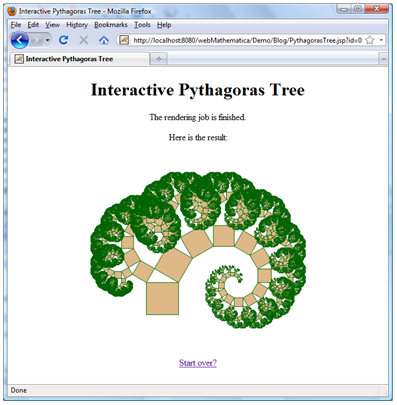Open the back/forward history dropdown arrow
This screenshot has height=405, width=397.
point(47,40)
